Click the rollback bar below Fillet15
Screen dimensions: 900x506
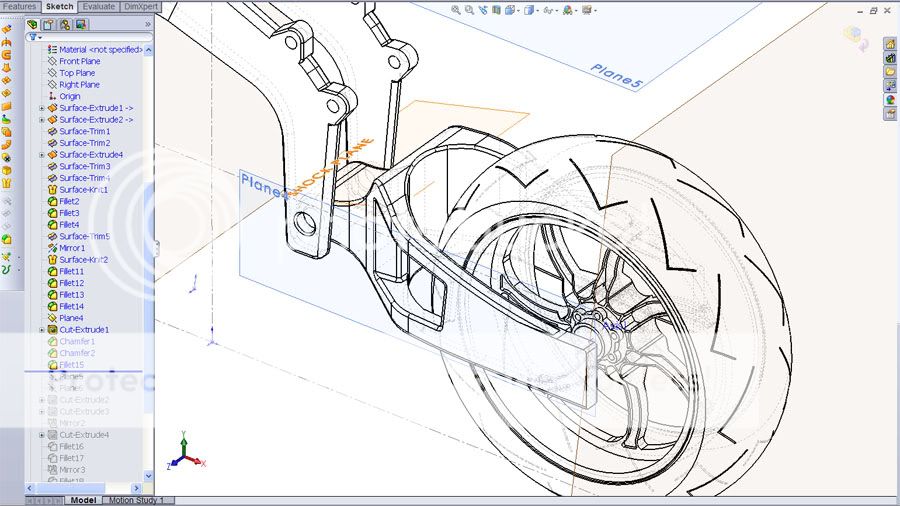[x=83, y=371]
